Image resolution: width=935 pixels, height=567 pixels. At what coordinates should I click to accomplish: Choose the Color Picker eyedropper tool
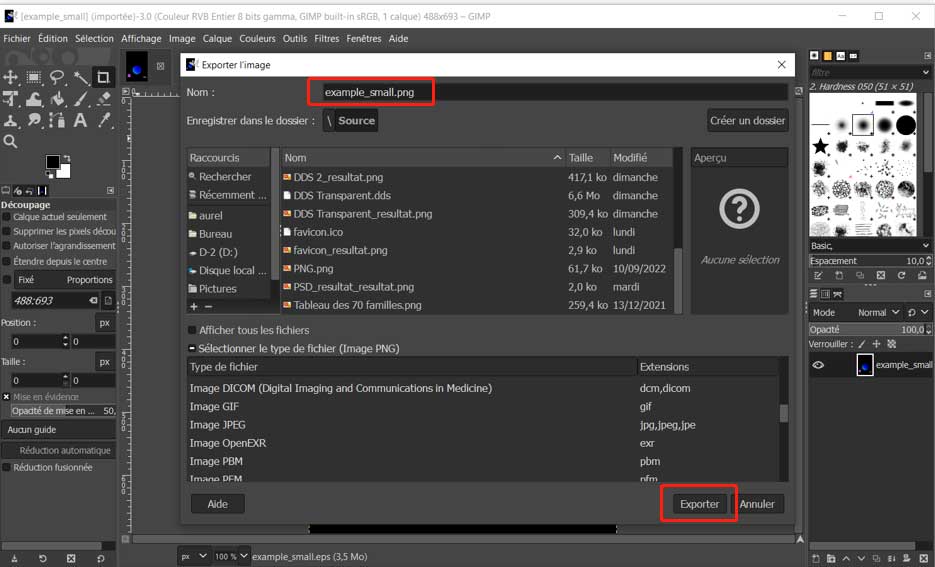click(x=103, y=120)
